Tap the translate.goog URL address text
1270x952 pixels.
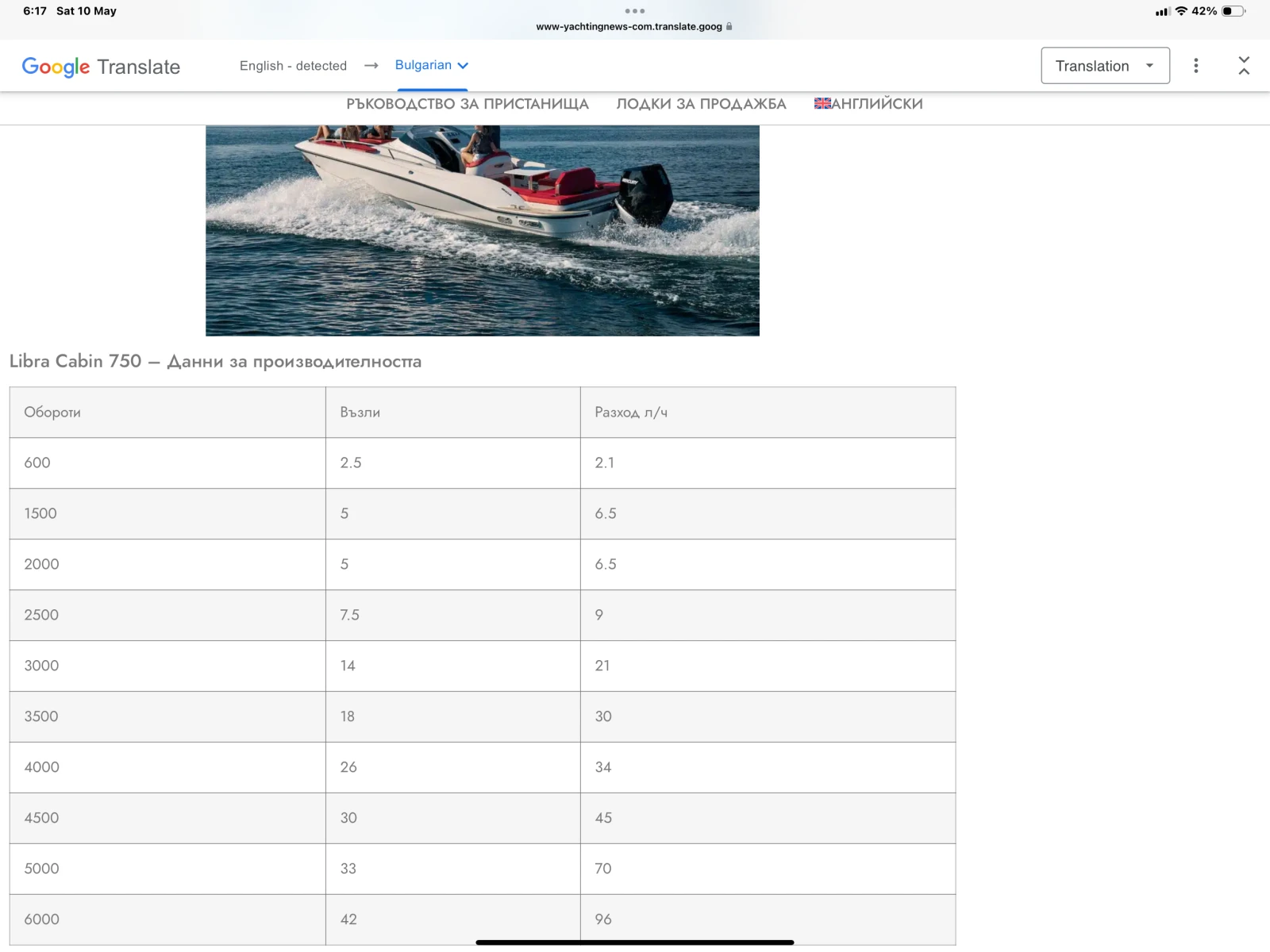tap(629, 26)
